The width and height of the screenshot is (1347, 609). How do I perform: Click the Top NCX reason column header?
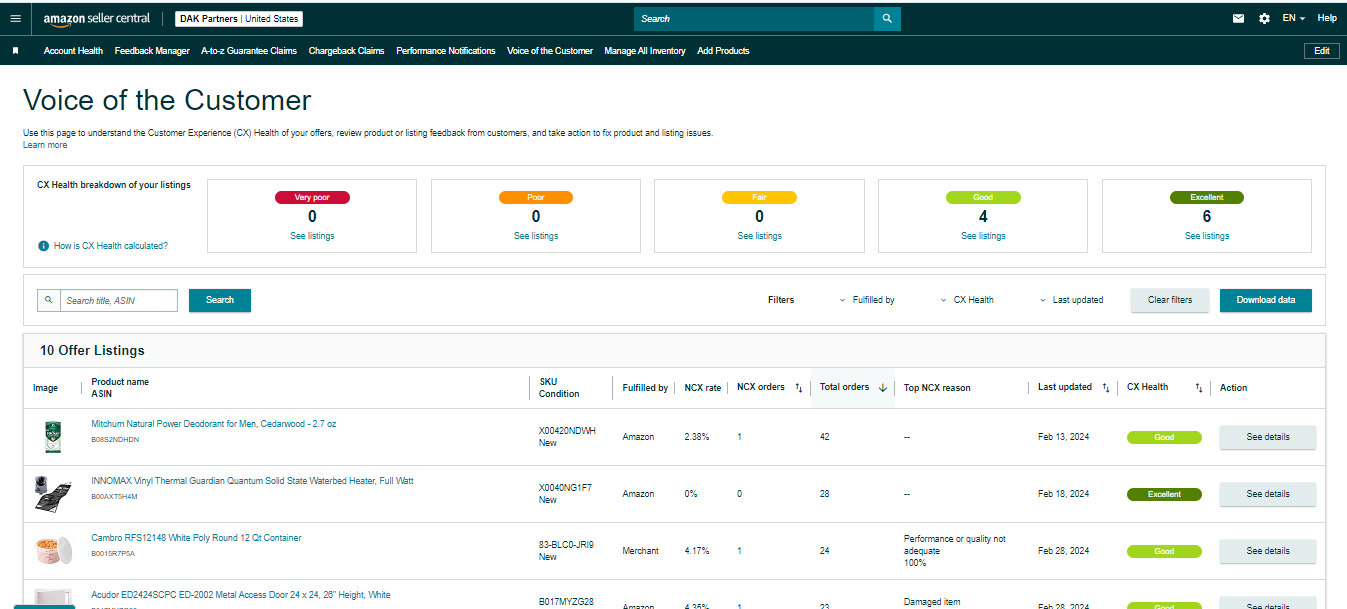click(937, 388)
